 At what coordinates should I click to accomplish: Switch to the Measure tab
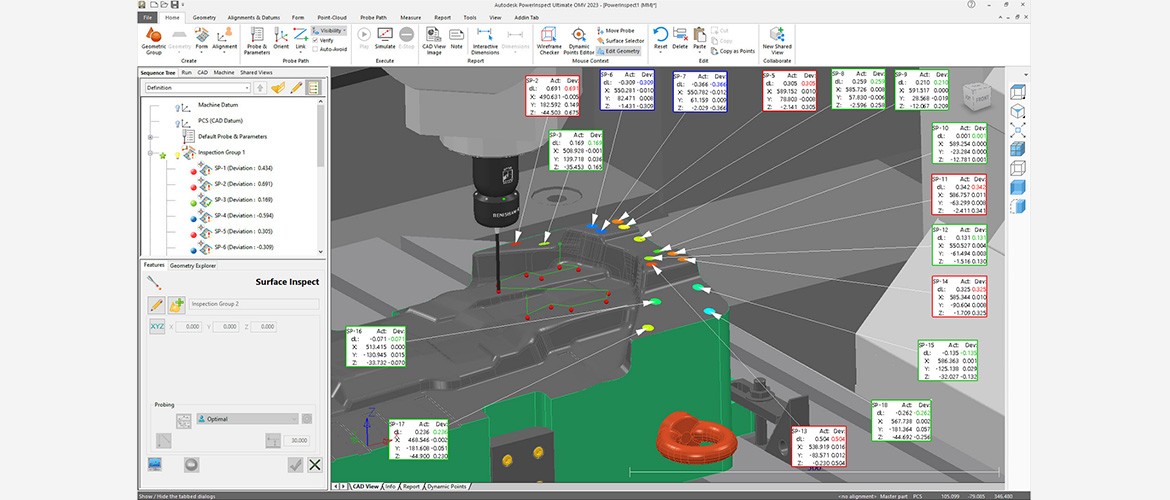pyautogui.click(x=410, y=17)
